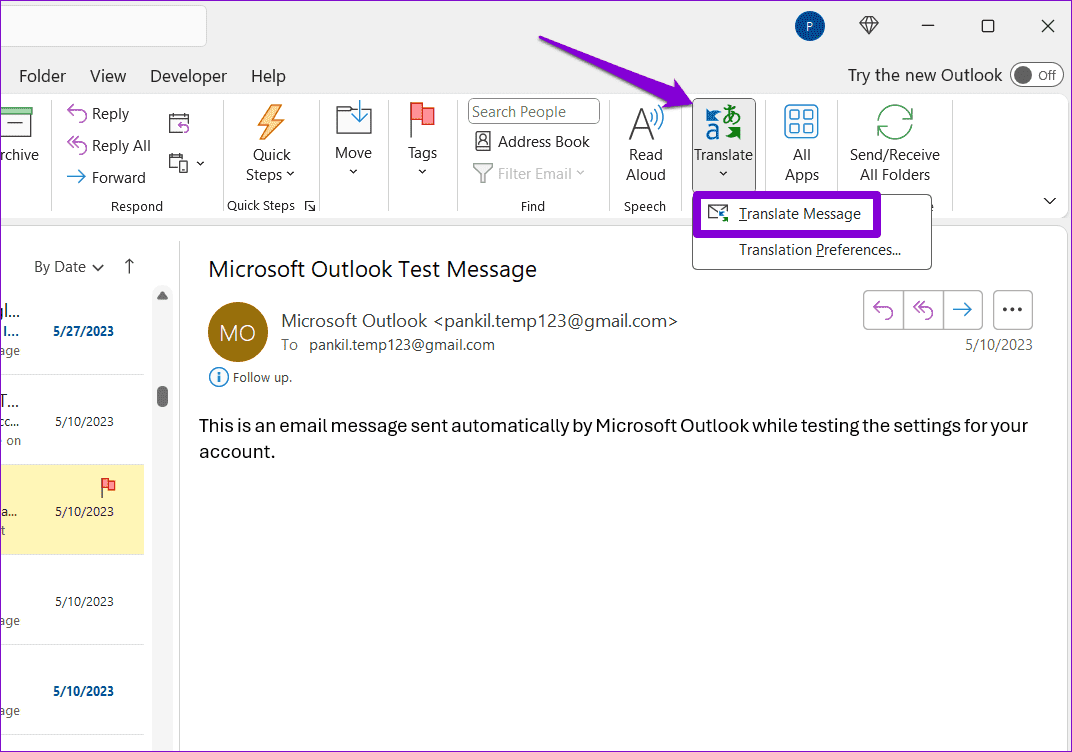Open the Move folder dropdown

(353, 139)
